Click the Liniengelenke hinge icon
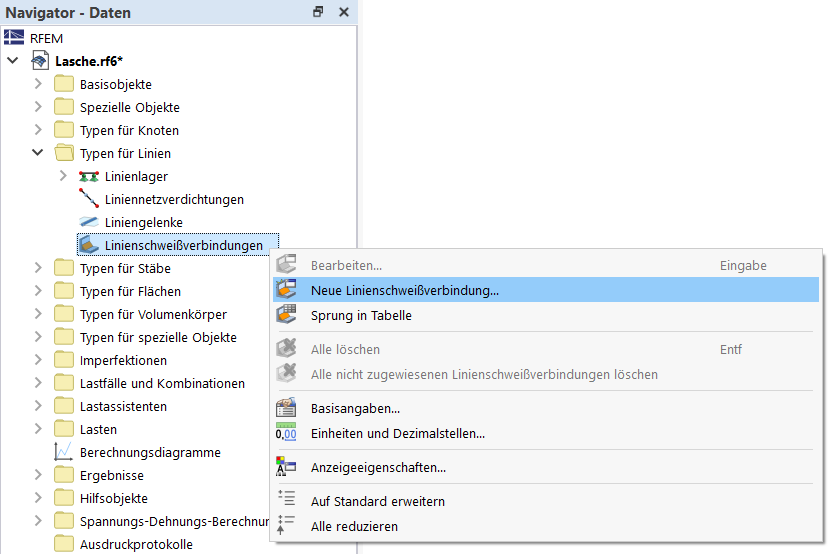This screenshot has width=840, height=554. pos(89,222)
